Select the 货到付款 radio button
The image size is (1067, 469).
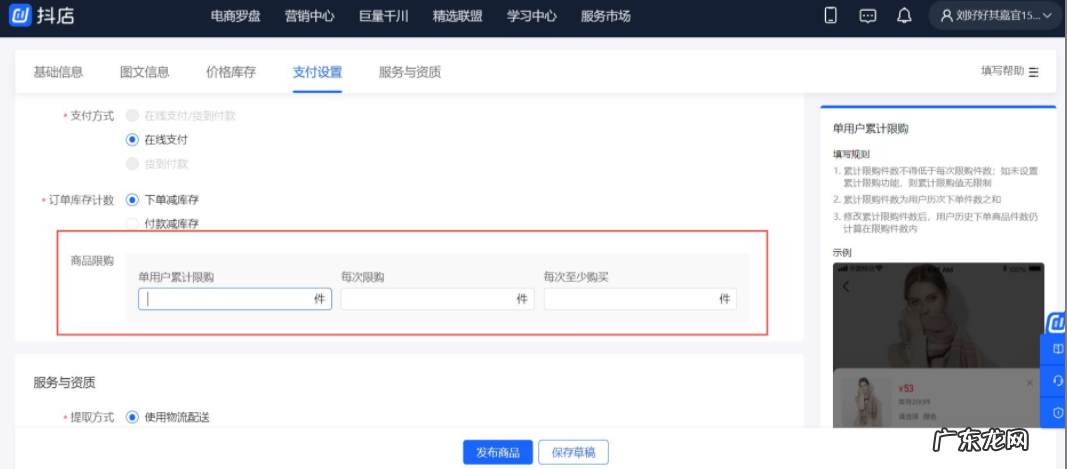click(132, 164)
